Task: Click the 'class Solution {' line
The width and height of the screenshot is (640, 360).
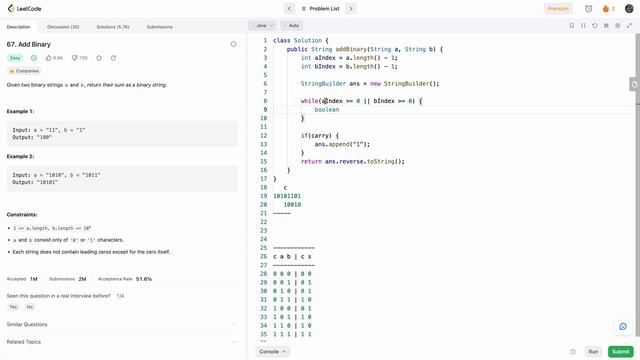Action: (300, 40)
